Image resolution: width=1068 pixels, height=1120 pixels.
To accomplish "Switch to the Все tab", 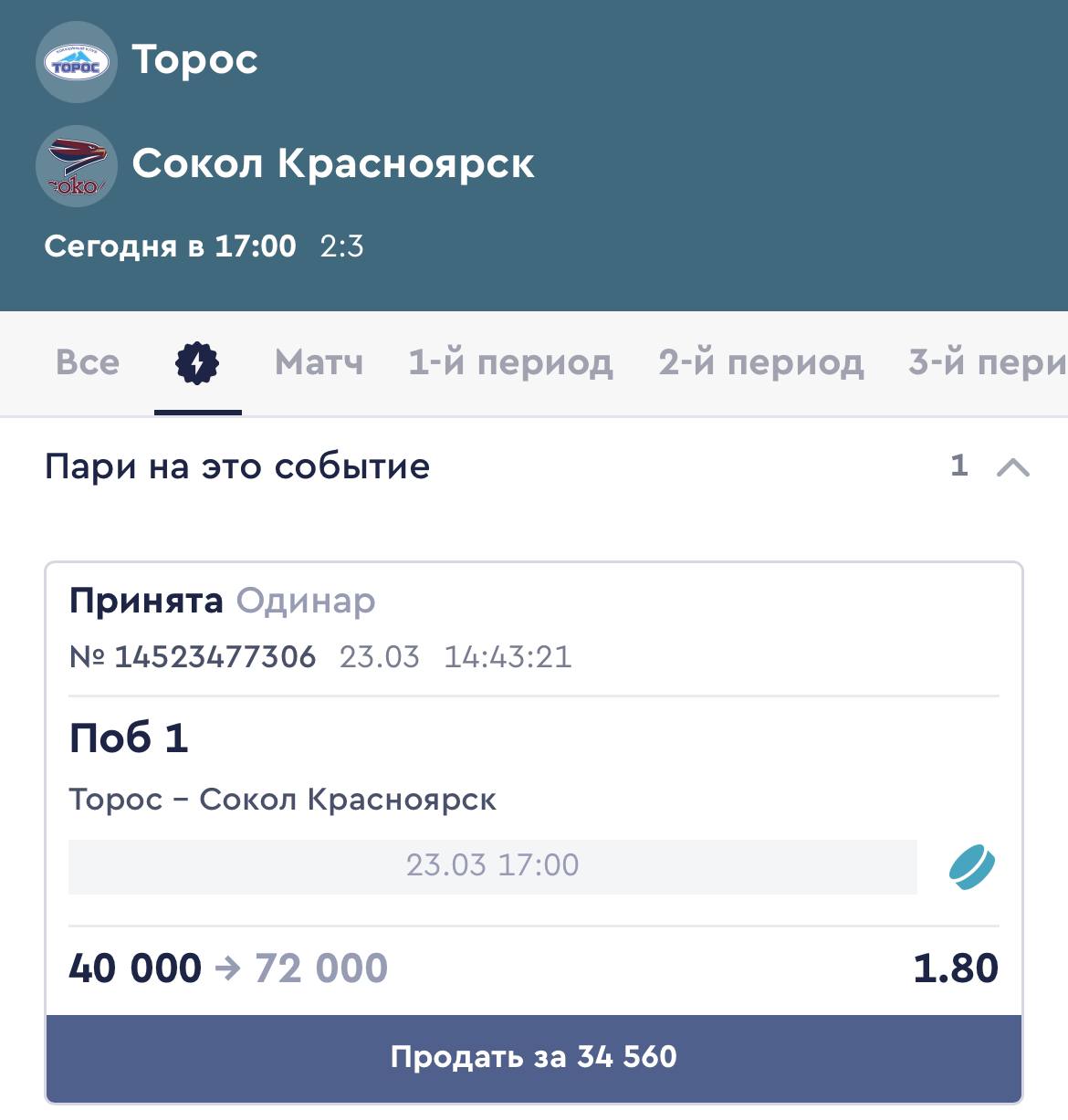I will (x=88, y=363).
